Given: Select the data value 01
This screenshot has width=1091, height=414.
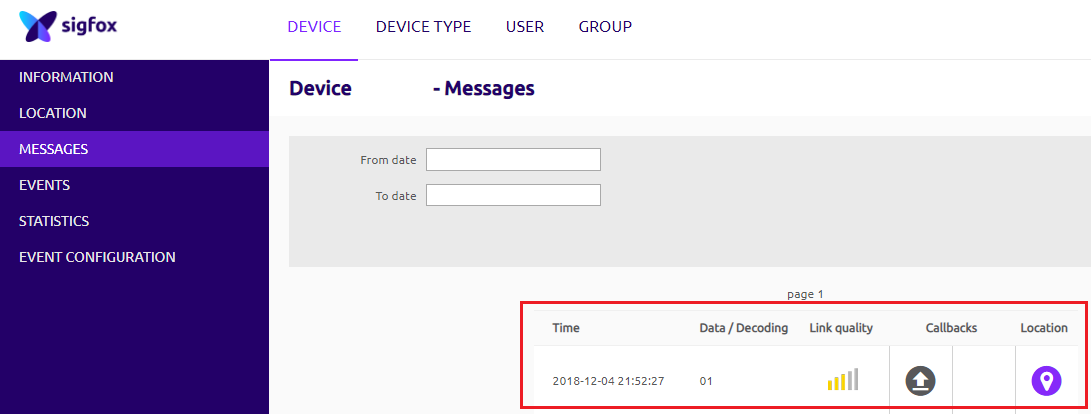Looking at the screenshot, I should pyautogui.click(x=706, y=381).
